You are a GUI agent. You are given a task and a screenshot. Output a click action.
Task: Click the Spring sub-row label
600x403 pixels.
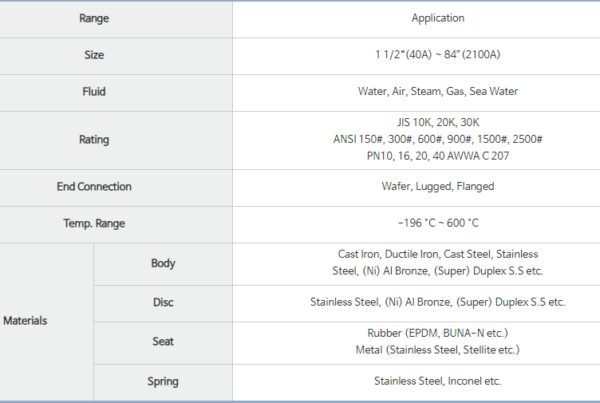pyautogui.click(x=163, y=381)
